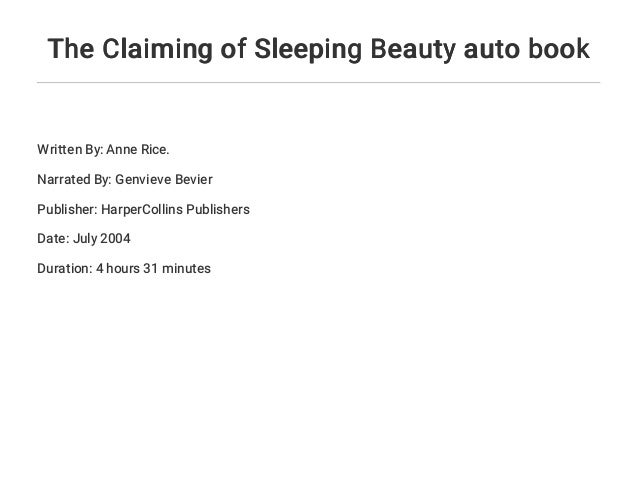Select the word "Sleeping" in the heading
Viewport: 638px width, 479px height.
[308, 50]
